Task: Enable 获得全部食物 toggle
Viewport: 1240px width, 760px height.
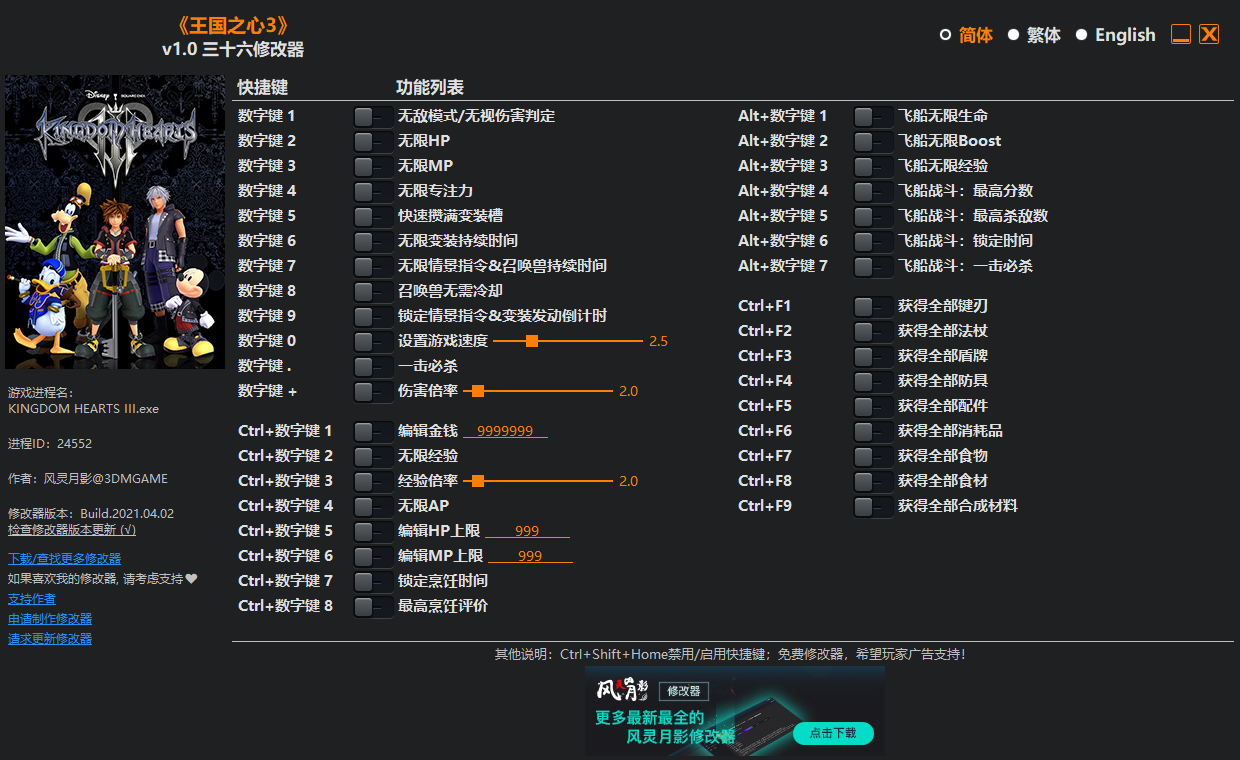Action: [x=873, y=456]
